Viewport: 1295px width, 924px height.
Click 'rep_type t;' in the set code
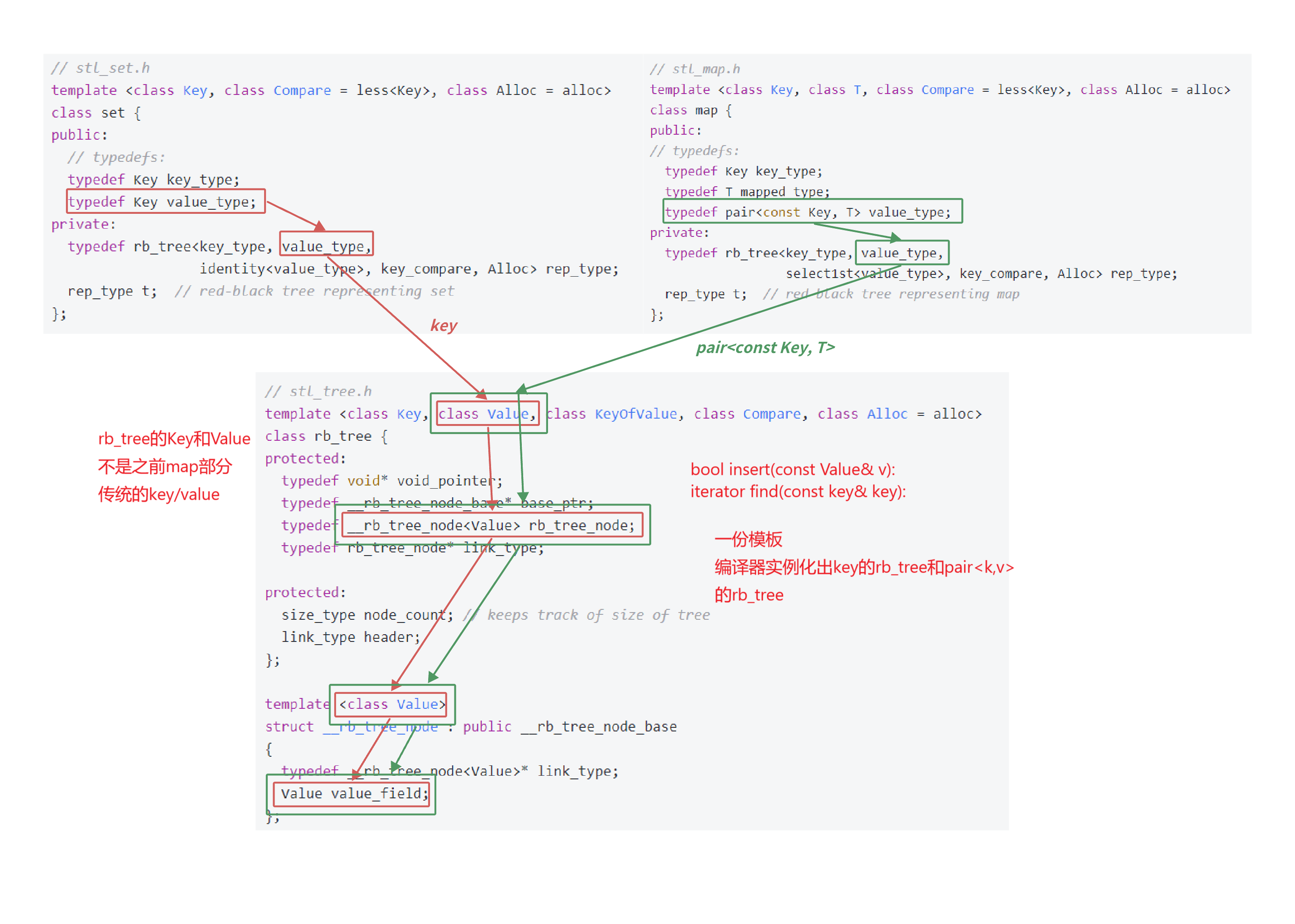[x=113, y=291]
